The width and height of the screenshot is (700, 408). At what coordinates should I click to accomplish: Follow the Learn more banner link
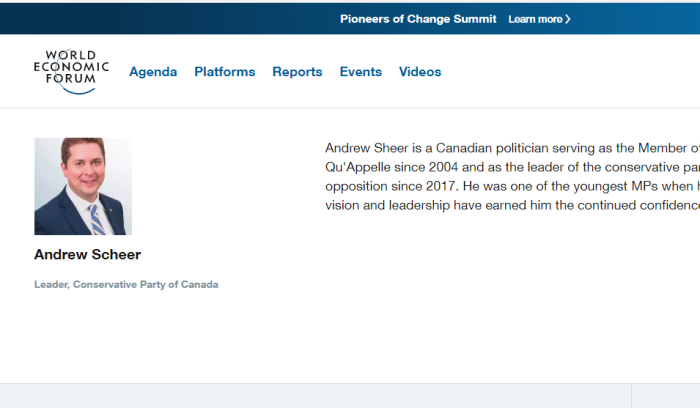(x=539, y=19)
